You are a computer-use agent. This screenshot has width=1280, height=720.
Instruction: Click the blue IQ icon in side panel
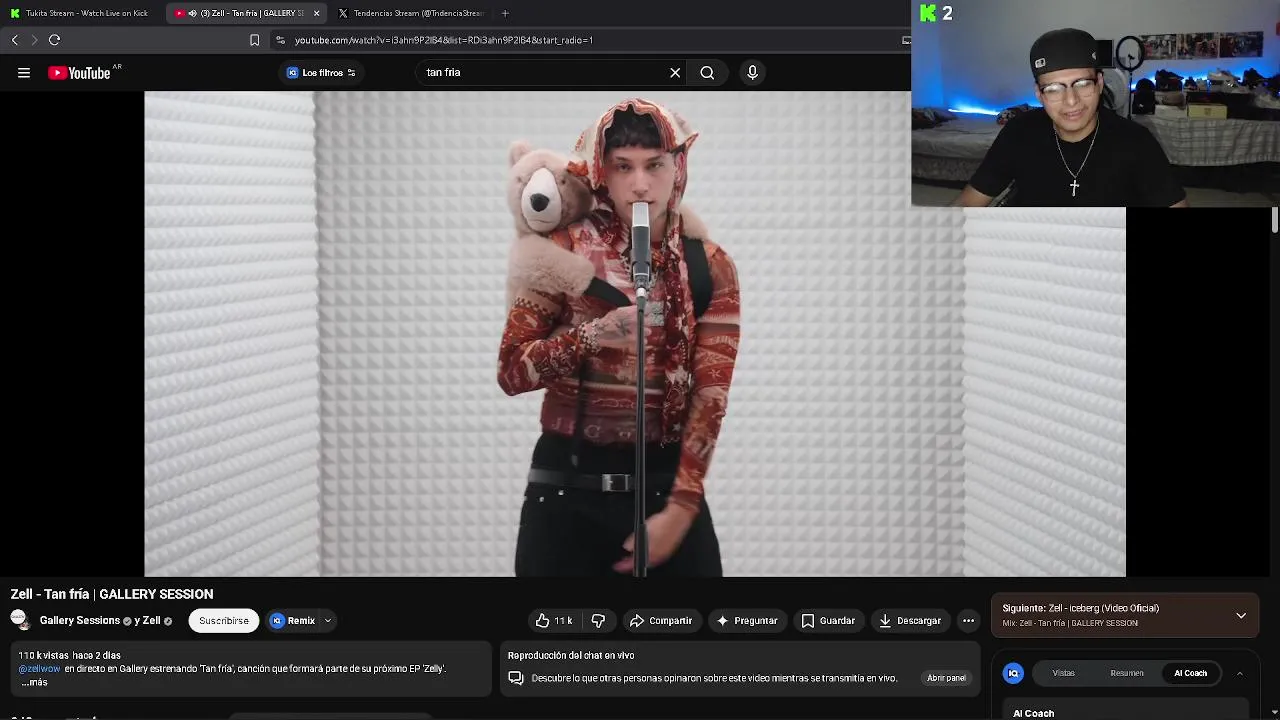pos(1013,673)
